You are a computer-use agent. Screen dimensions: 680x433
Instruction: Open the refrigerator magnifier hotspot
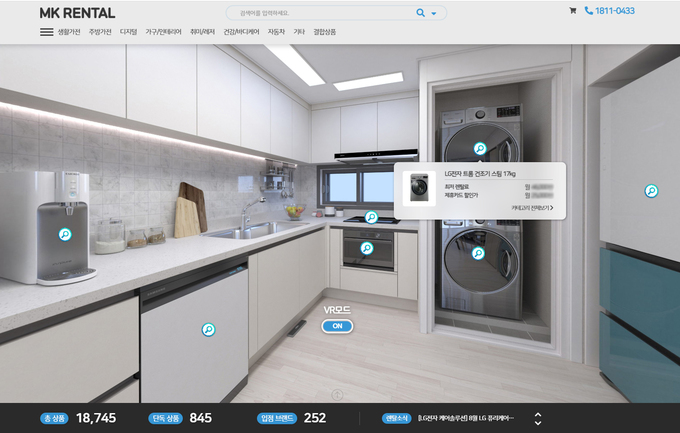coord(651,191)
